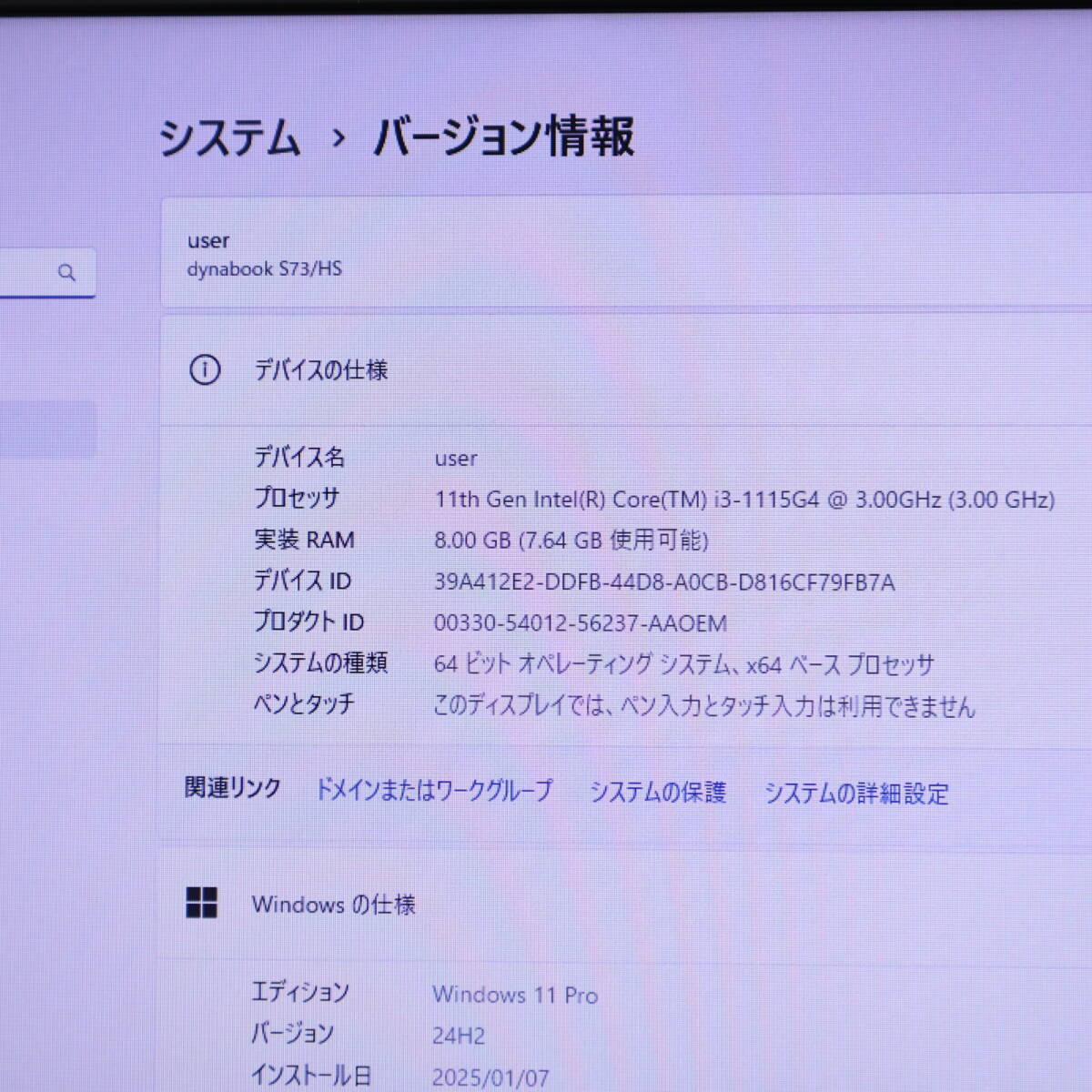This screenshot has width=1092, height=1092.
Task: Click the プロセッサ label
Action: click(297, 498)
